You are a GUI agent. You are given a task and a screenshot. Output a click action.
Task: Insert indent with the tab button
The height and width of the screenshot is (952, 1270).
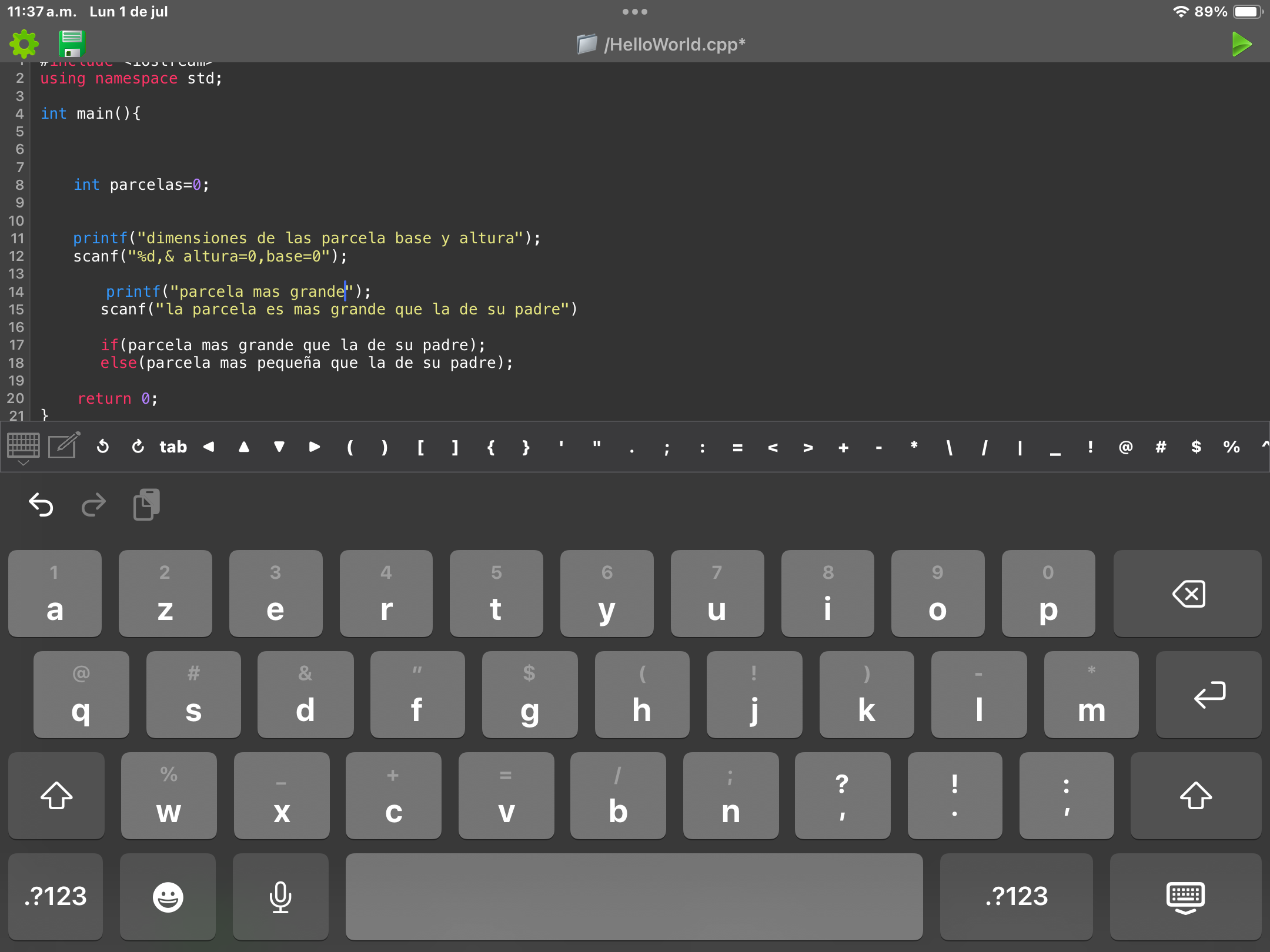coord(173,447)
